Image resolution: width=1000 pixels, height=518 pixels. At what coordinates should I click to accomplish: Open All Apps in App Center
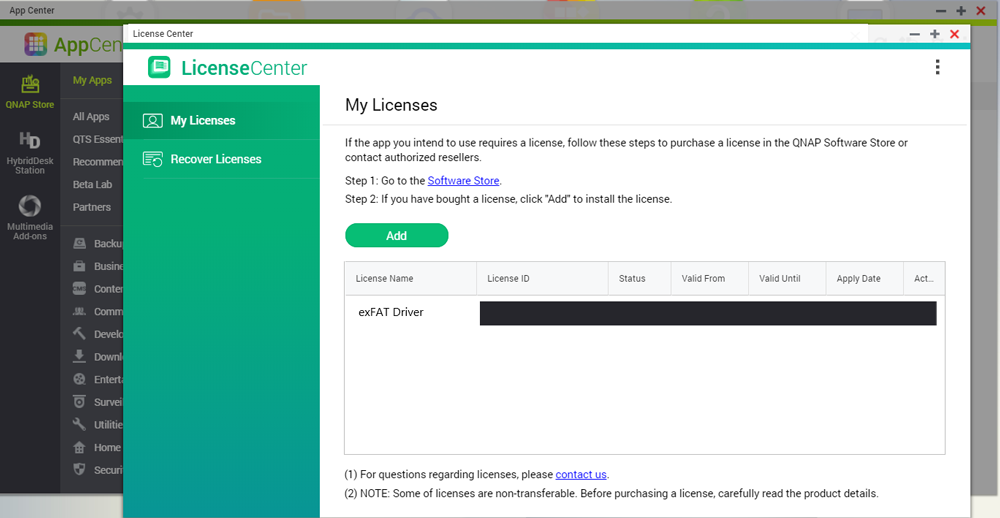point(91,117)
